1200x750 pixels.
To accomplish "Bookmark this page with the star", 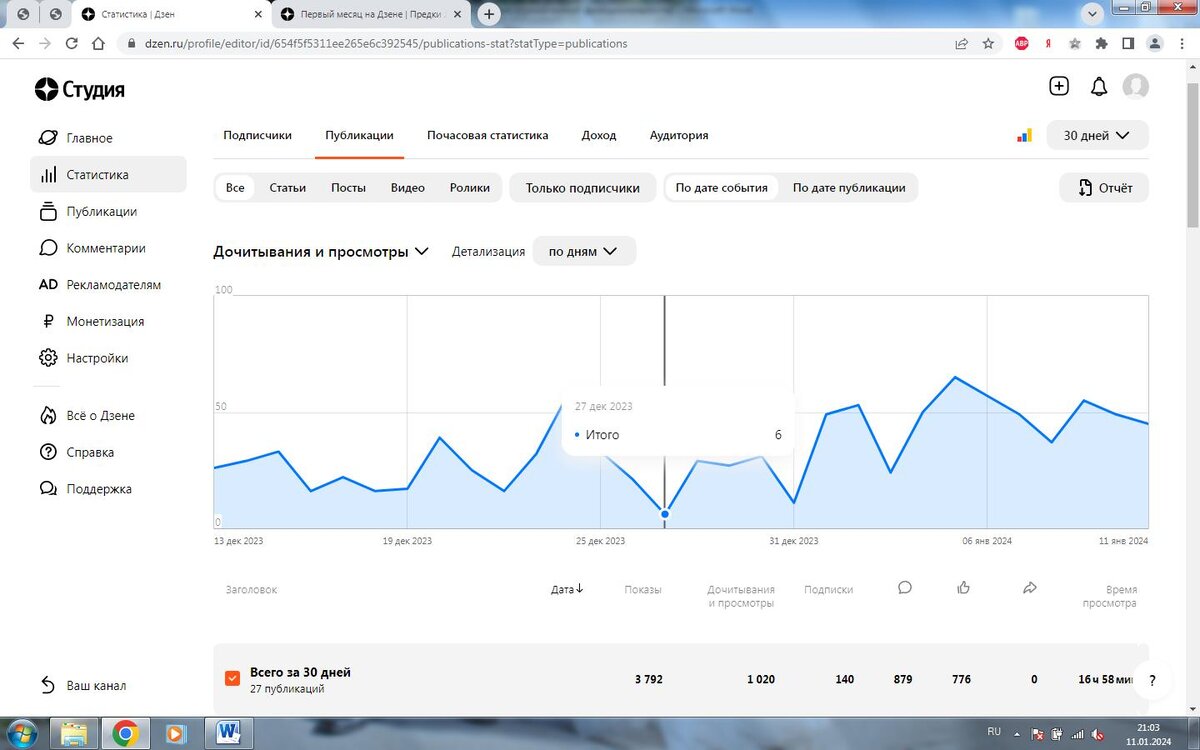I will coord(988,44).
